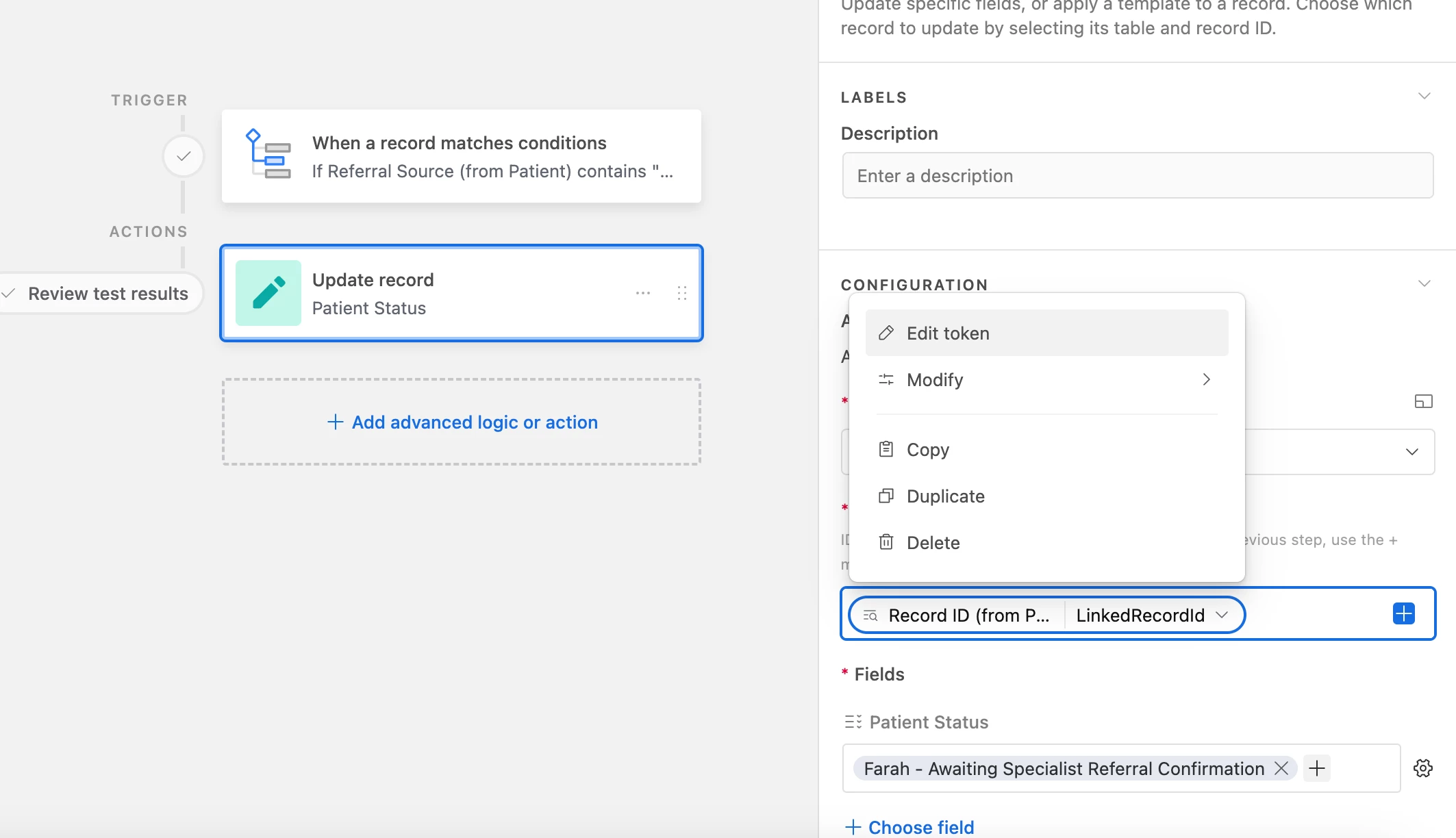Collapse the Labels section
Viewport: 1456px width, 838px height.
coord(1424,97)
